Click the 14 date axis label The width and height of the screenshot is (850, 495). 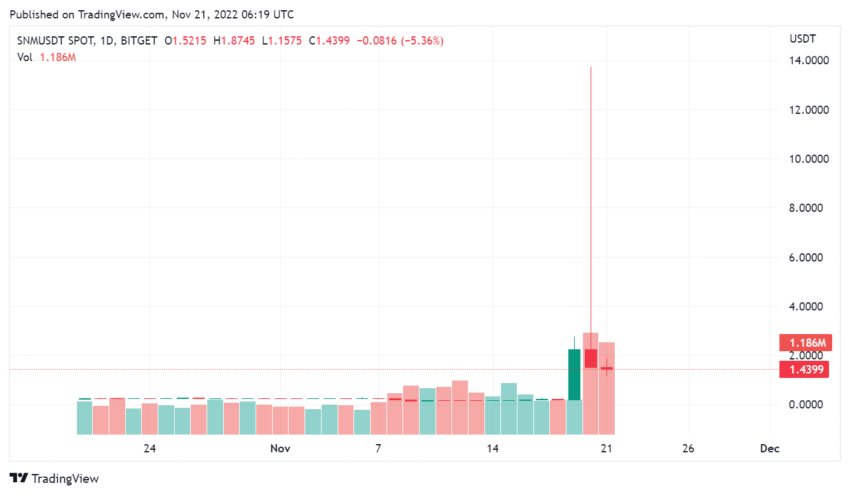[x=492, y=448]
